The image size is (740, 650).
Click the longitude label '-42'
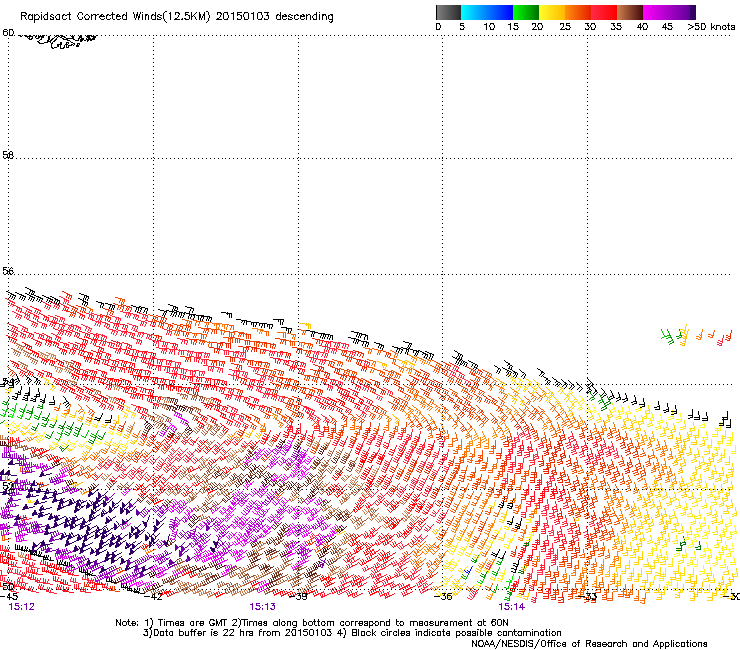(153, 597)
